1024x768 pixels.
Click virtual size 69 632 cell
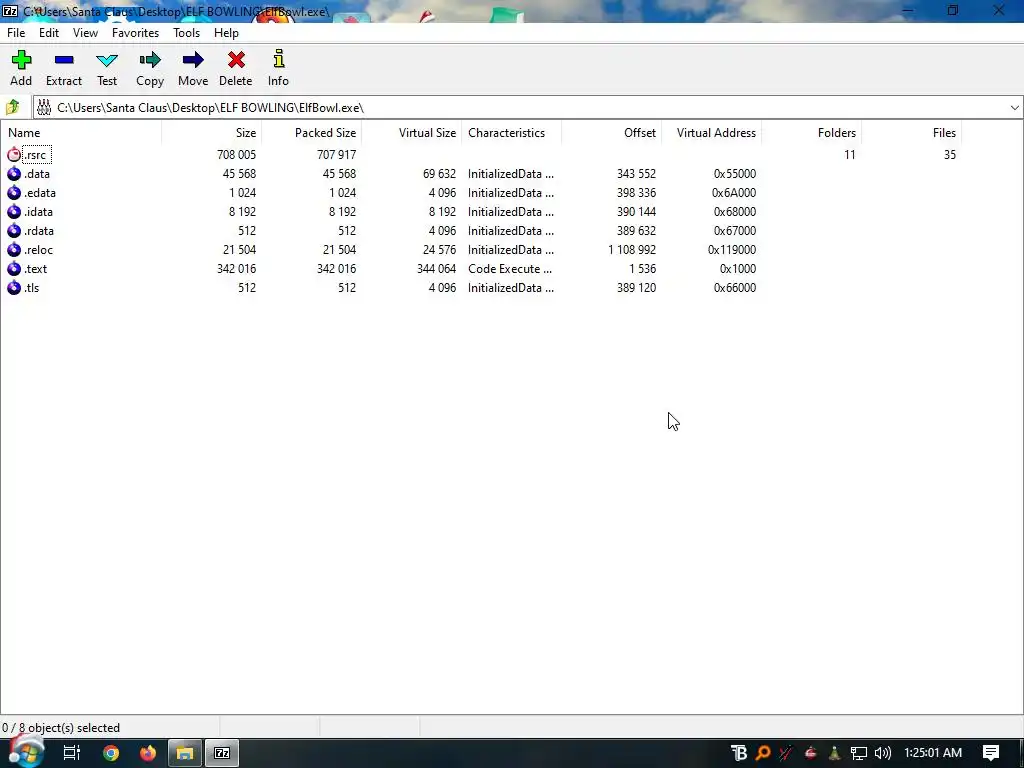click(440, 174)
